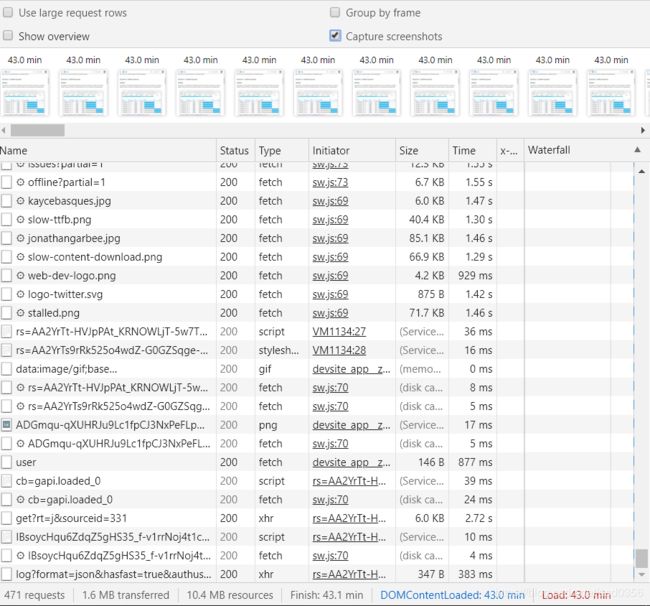This screenshot has height=606, width=650.
Task: Click the file icon beside stalled.png
Action: [x=6, y=313]
